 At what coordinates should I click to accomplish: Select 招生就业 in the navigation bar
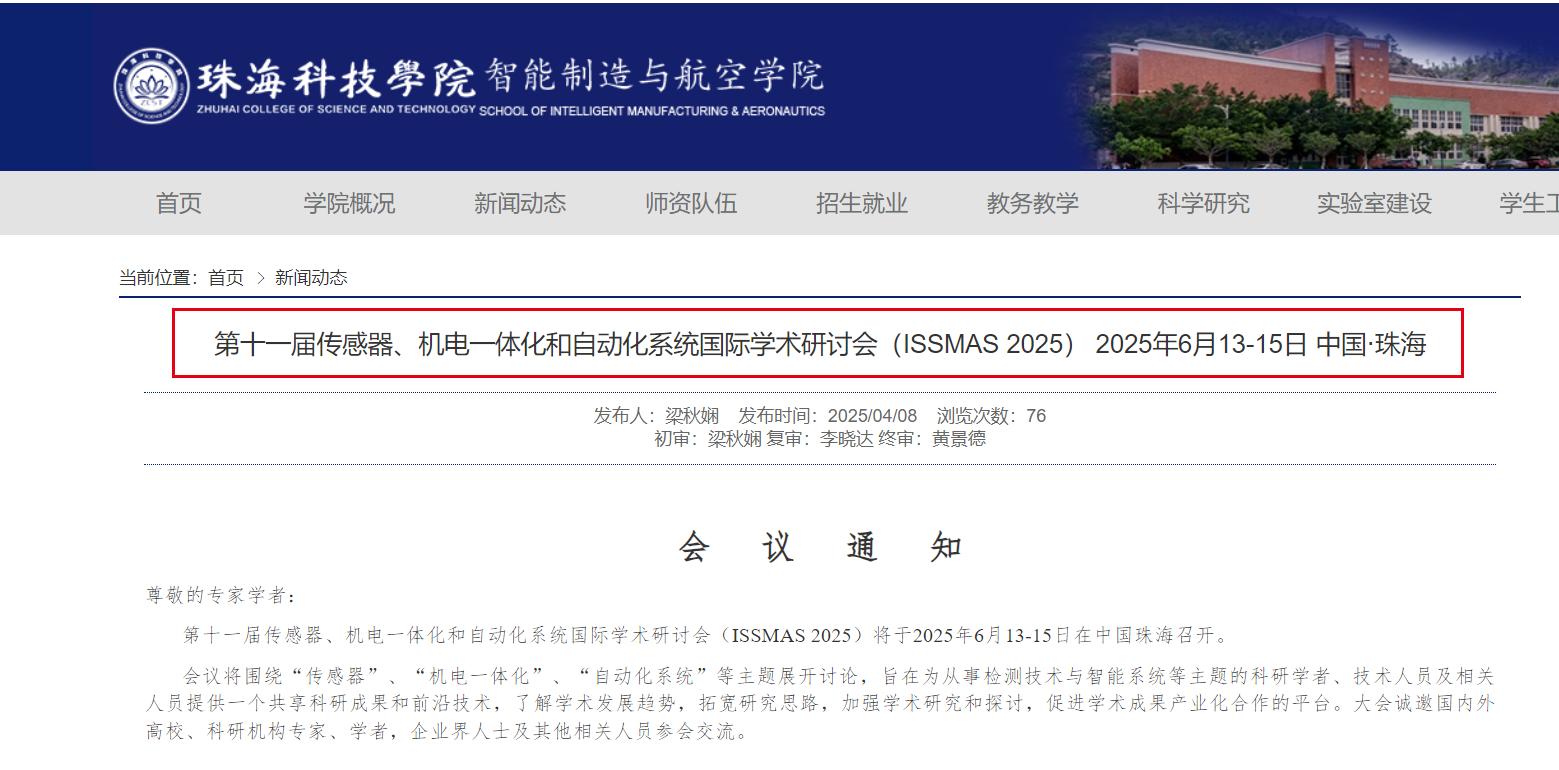862,203
